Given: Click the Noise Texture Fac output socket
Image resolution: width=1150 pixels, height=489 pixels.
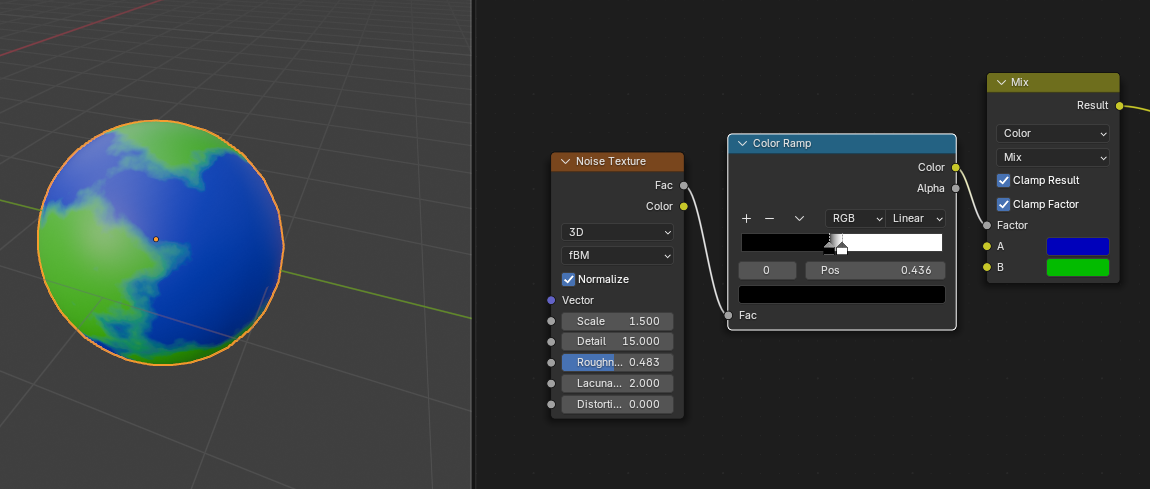Looking at the screenshot, I should 683,185.
